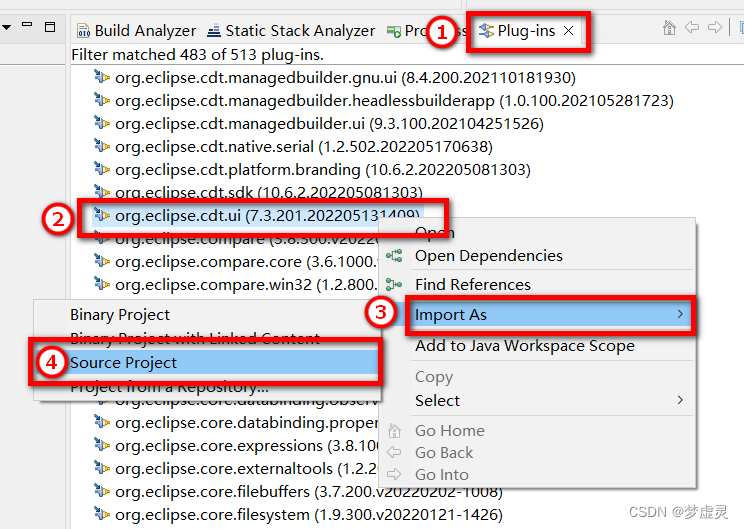
Task: Select org.eclipse.compare.core plug-in
Action: [x=235, y=262]
